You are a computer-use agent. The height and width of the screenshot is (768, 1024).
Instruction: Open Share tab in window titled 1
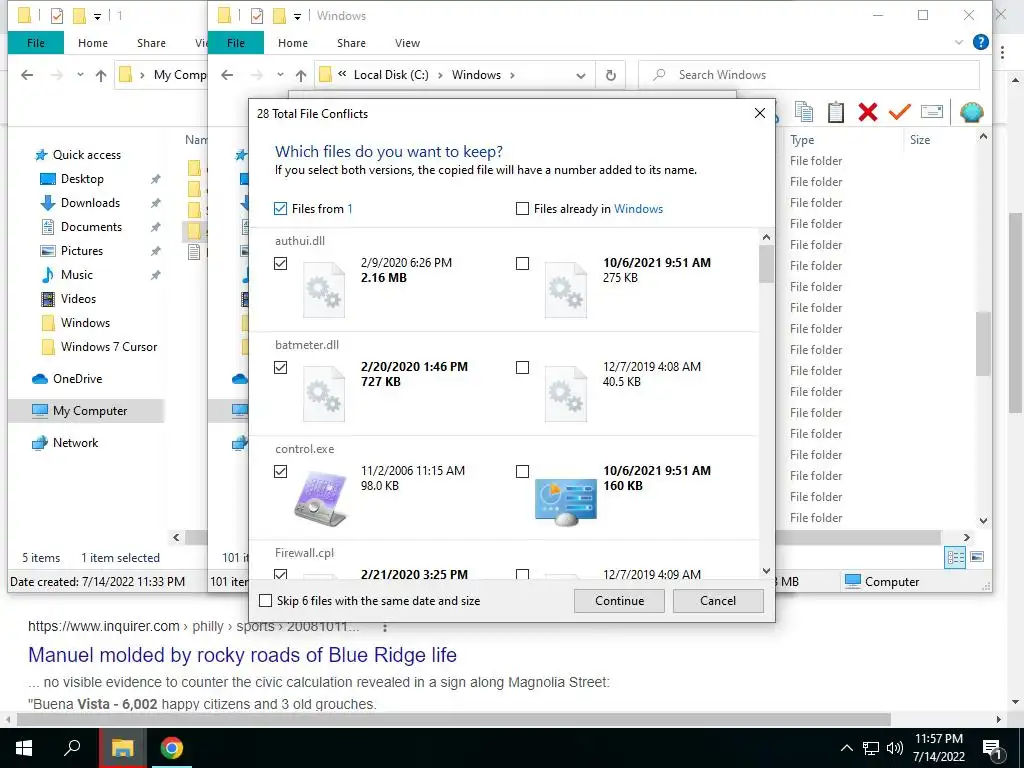click(152, 43)
